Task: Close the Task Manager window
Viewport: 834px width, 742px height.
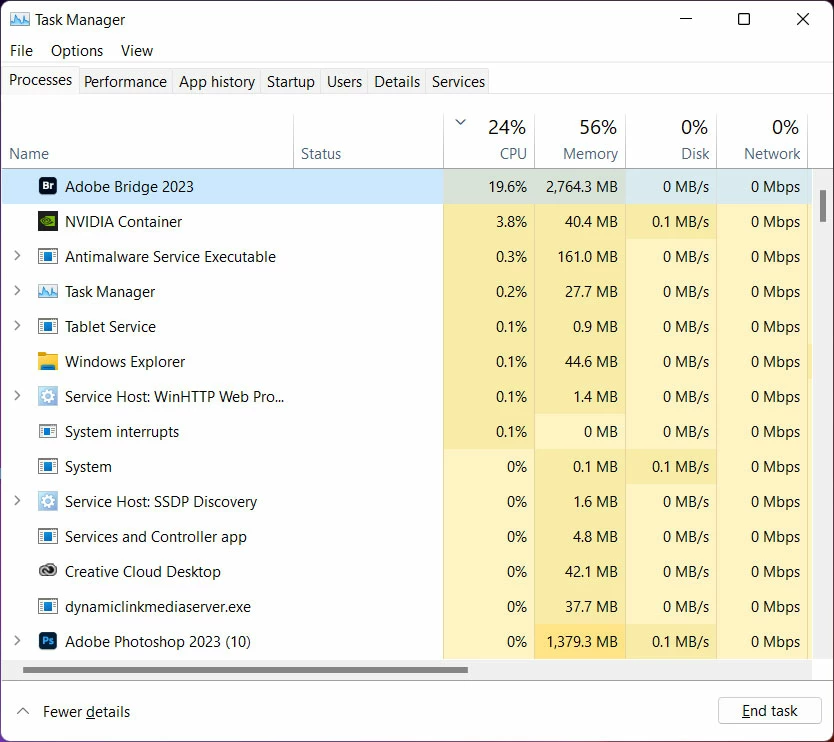Action: [803, 19]
